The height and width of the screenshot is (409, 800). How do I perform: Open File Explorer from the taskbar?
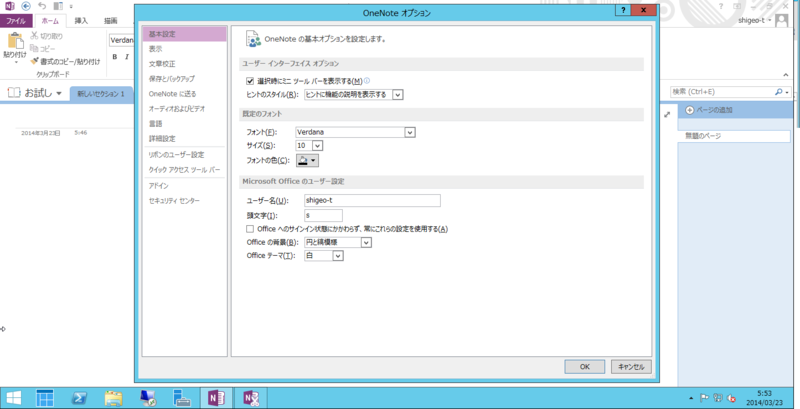114,398
